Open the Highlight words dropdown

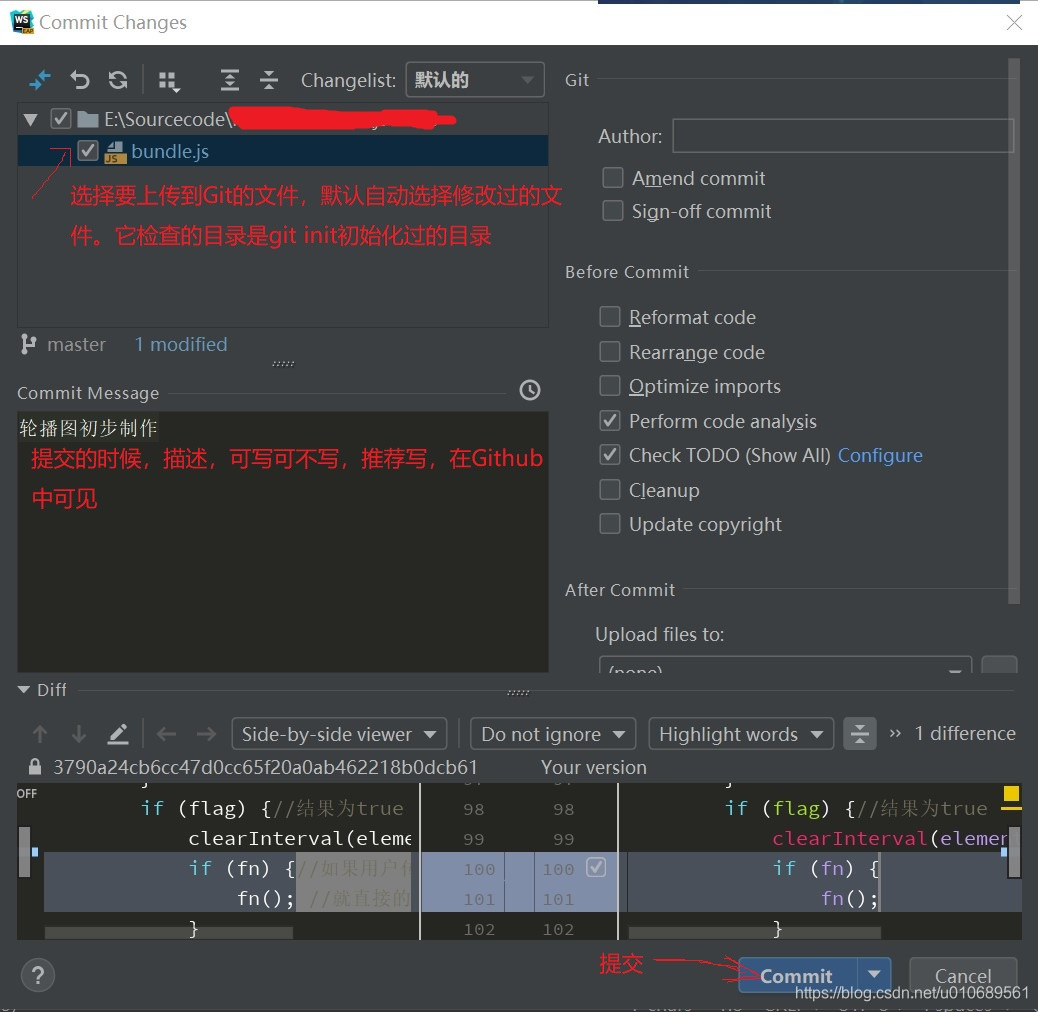741,734
